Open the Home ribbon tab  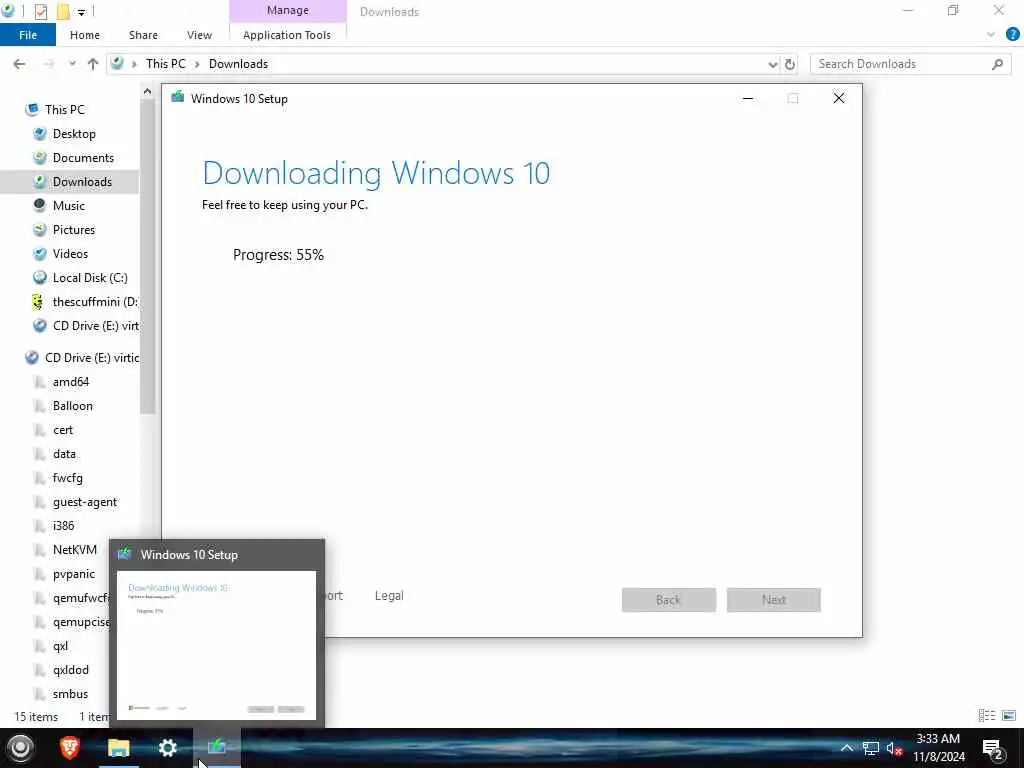pos(85,35)
